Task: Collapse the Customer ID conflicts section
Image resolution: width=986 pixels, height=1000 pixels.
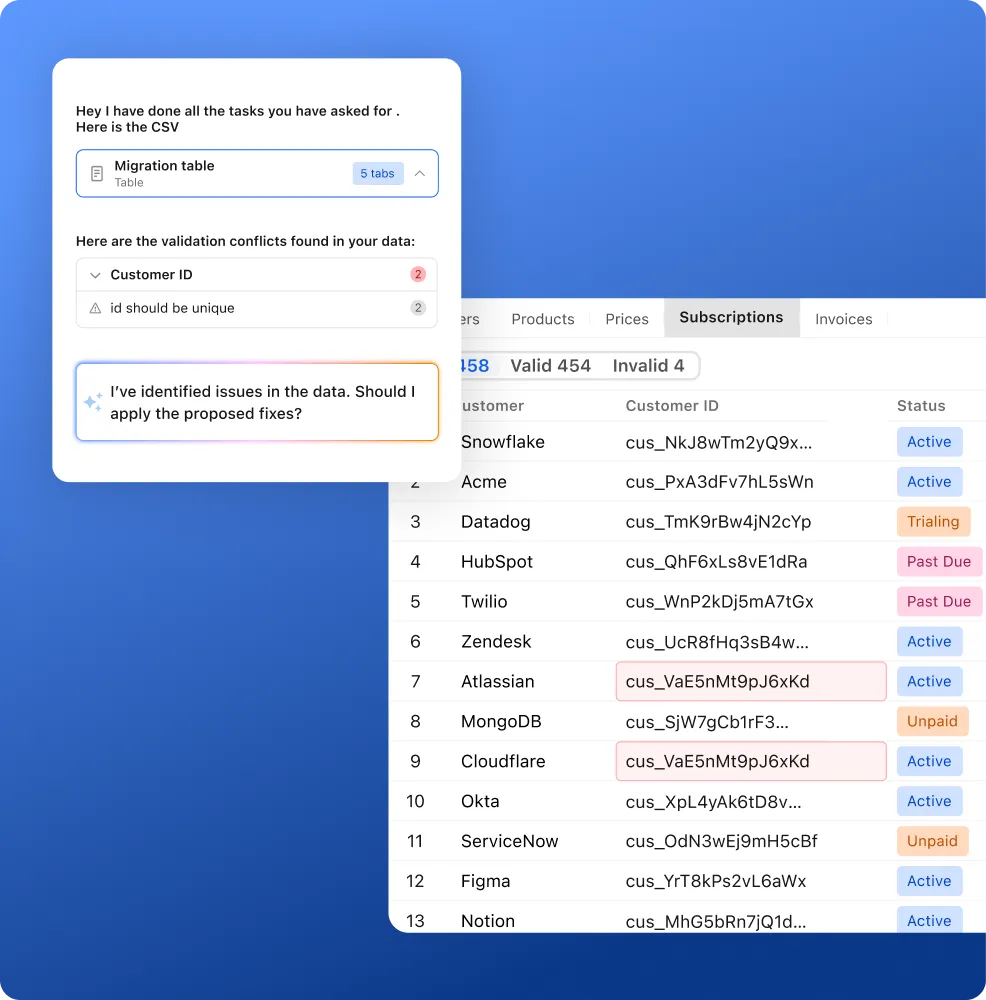Action: click(x=95, y=275)
